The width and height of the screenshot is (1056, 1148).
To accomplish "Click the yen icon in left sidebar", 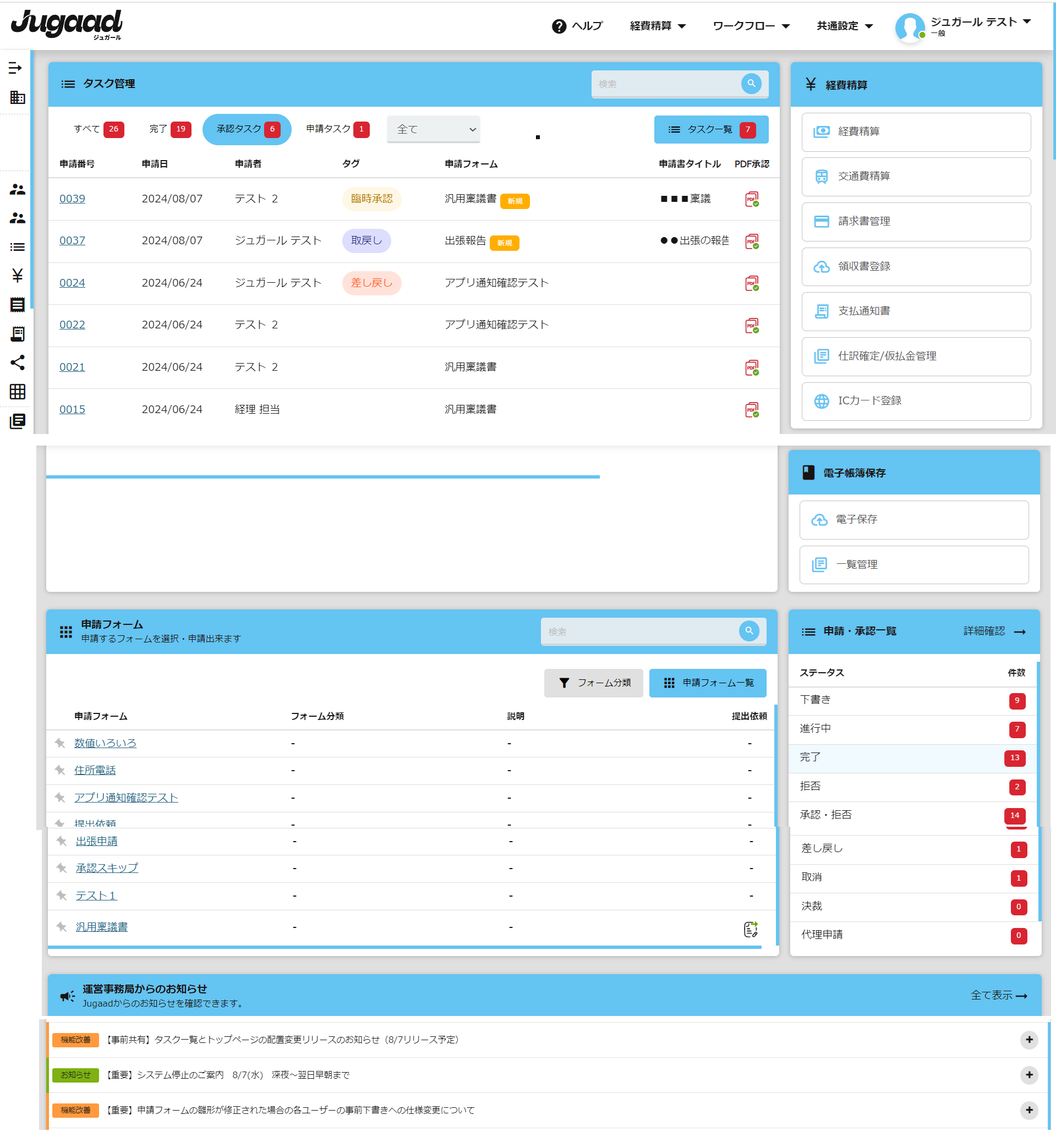I will (17, 276).
